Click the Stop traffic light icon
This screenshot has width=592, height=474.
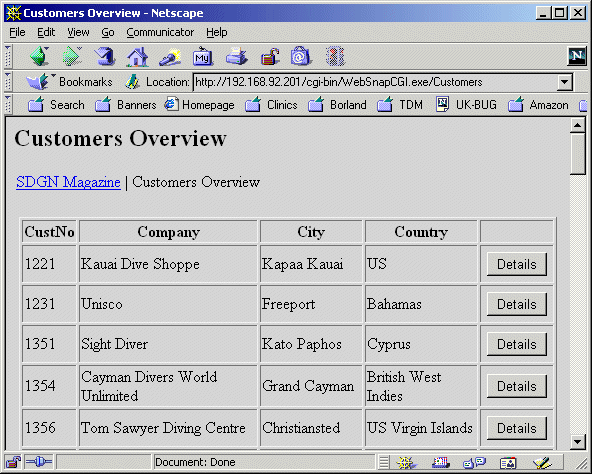(x=335, y=56)
